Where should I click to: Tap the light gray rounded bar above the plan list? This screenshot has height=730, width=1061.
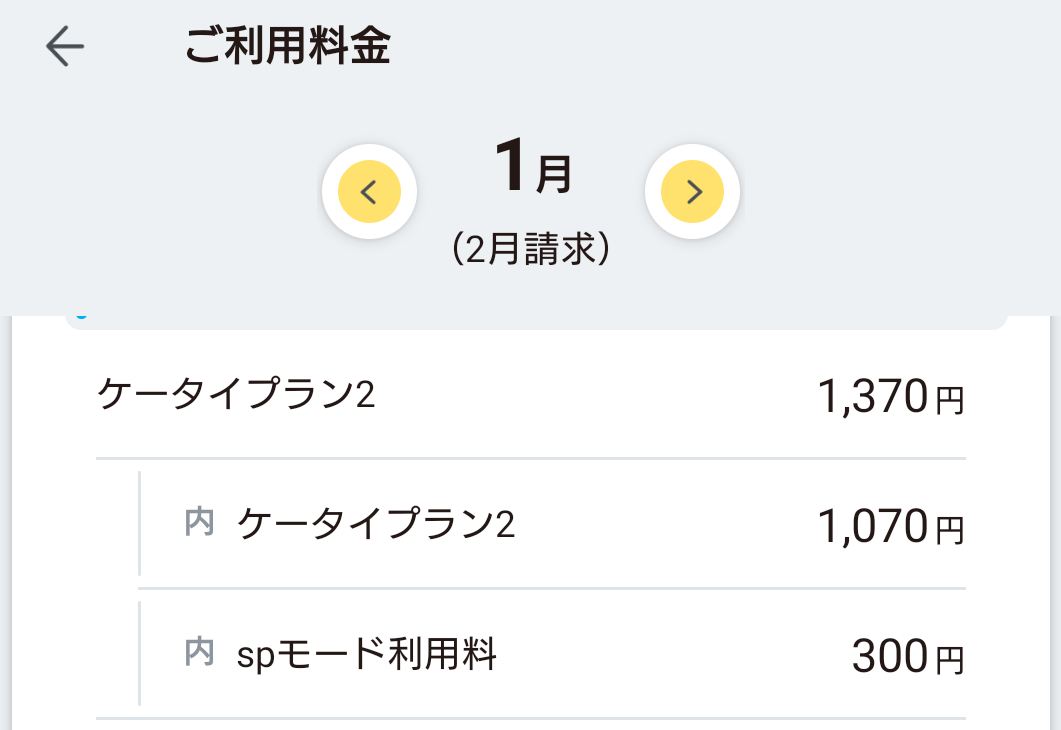(x=535, y=322)
